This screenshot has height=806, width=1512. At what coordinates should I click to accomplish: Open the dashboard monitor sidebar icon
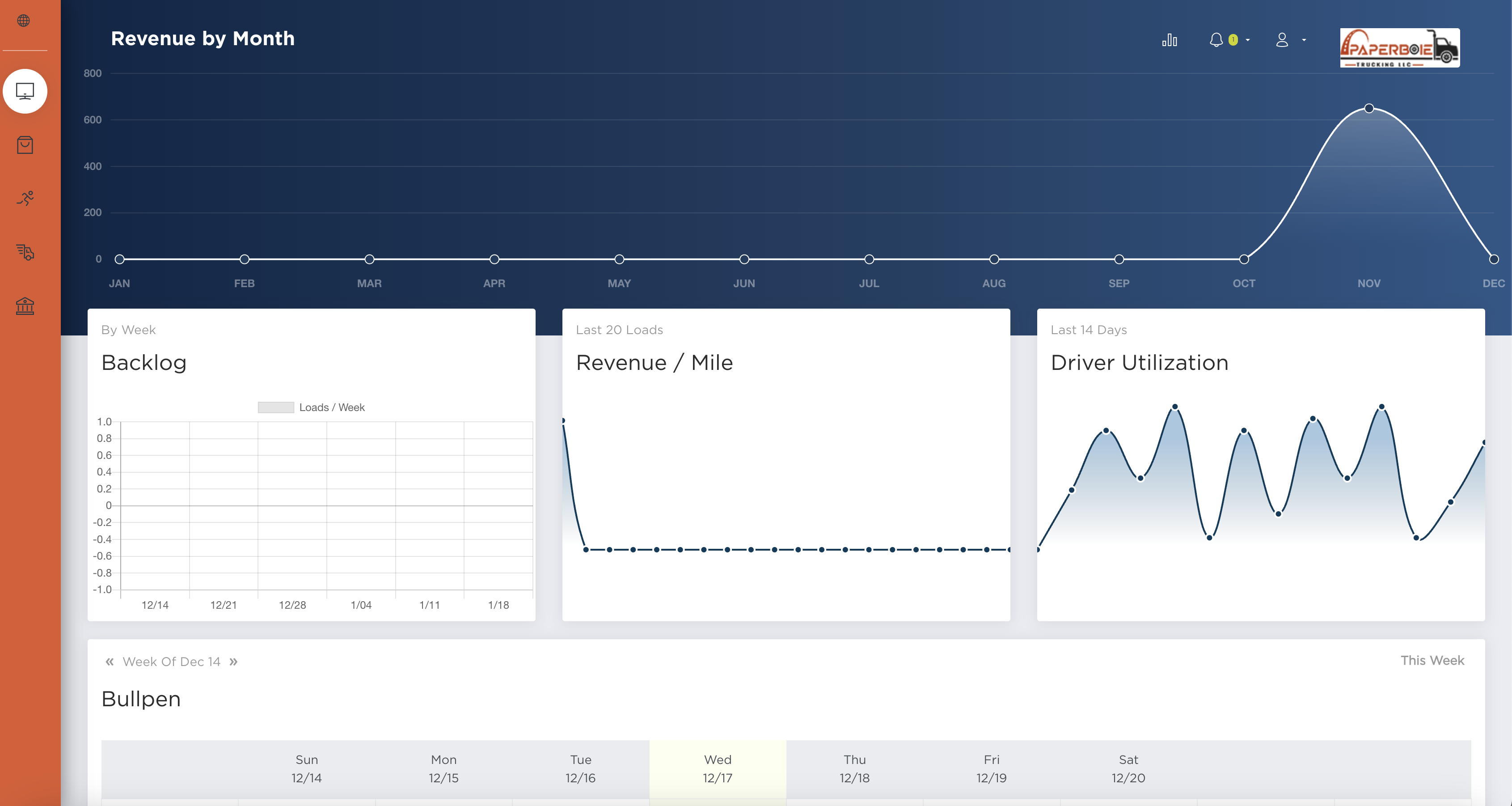(x=25, y=91)
